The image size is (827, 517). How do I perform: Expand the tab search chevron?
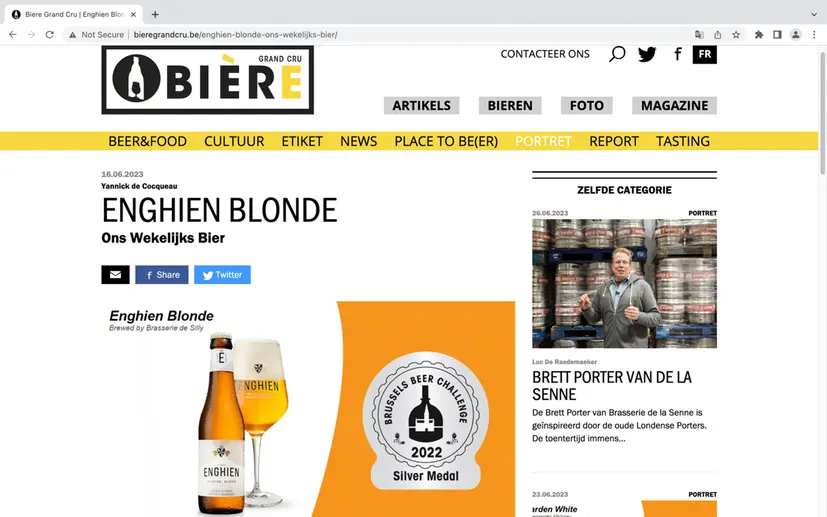[814, 14]
